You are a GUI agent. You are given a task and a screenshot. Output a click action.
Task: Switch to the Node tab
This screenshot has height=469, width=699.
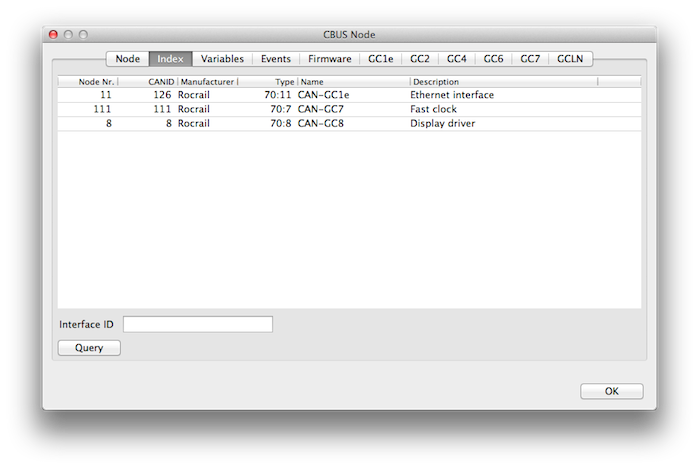tap(128, 59)
